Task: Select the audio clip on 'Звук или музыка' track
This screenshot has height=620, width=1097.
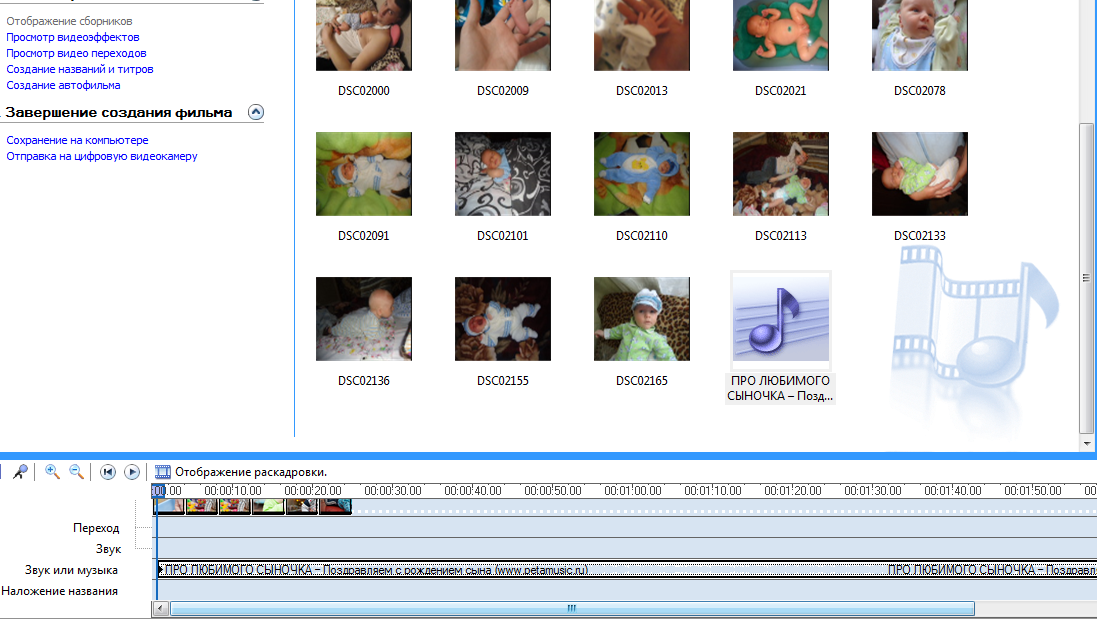Action: coord(627,570)
